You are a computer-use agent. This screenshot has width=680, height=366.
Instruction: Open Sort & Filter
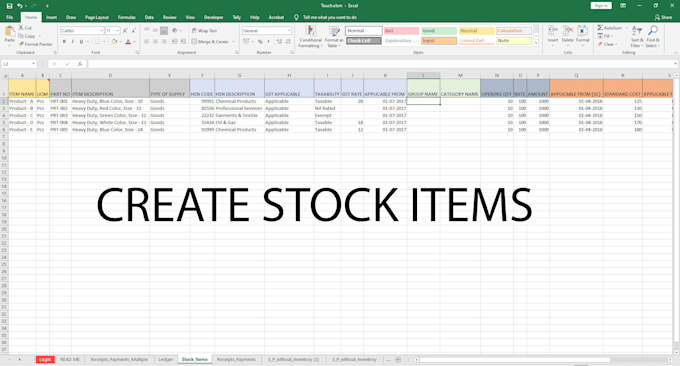[636, 36]
